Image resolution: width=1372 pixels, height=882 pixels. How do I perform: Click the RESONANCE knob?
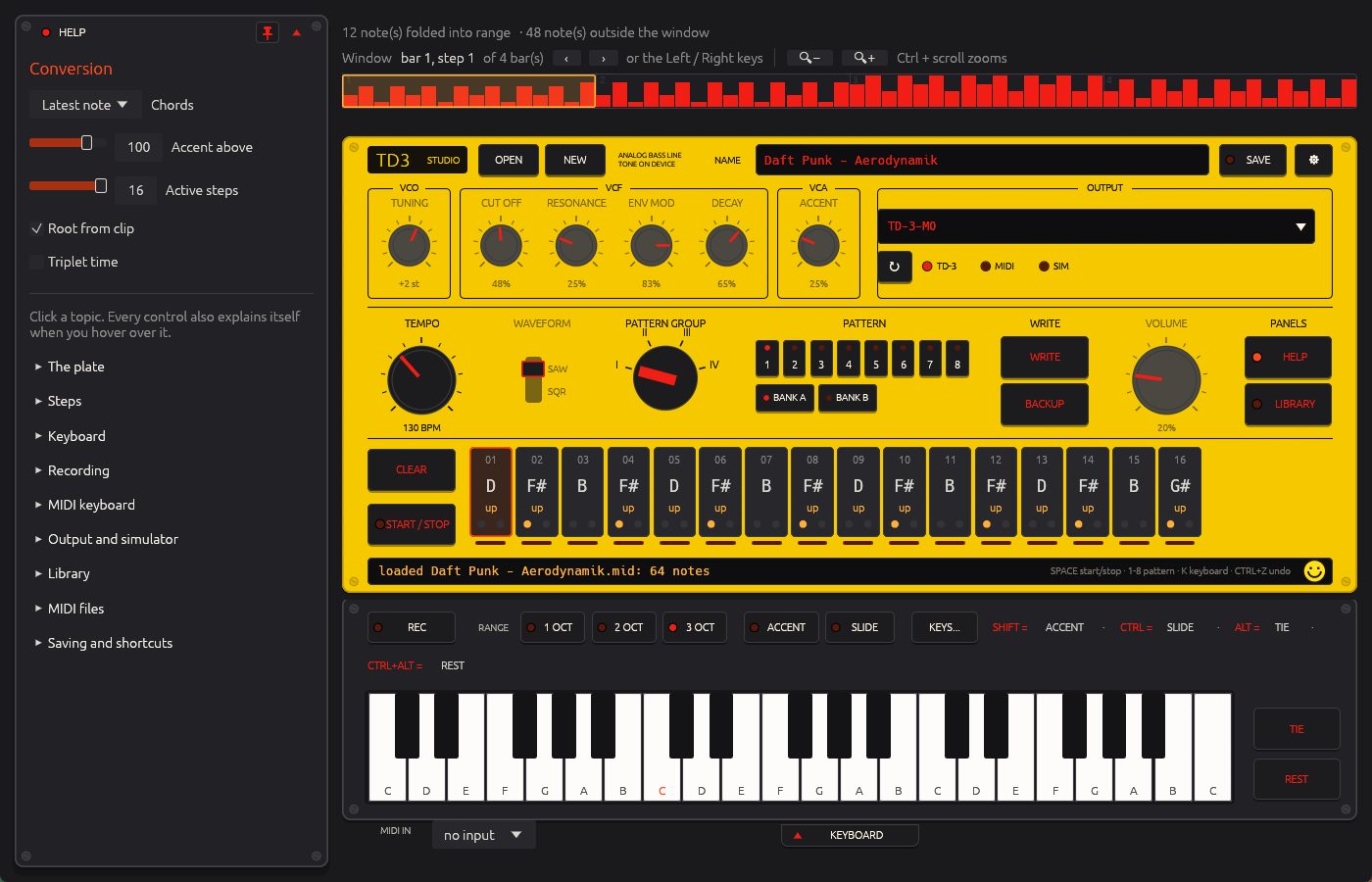click(x=576, y=245)
